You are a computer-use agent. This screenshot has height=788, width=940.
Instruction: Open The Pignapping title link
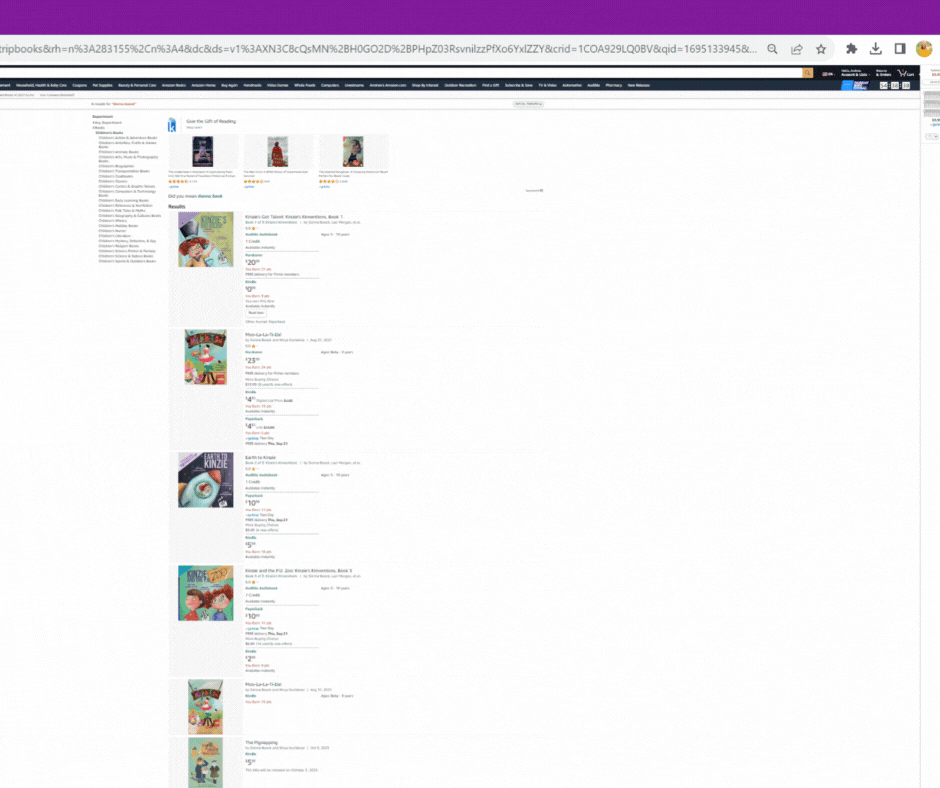coord(261,742)
